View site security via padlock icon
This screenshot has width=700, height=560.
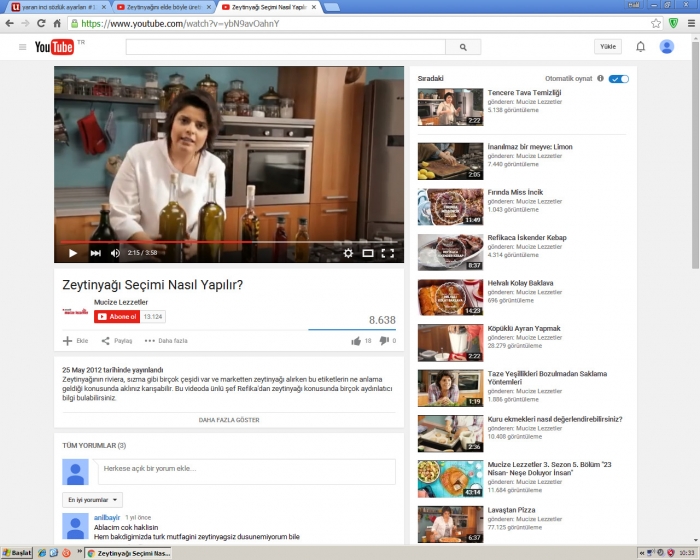(x=75, y=24)
